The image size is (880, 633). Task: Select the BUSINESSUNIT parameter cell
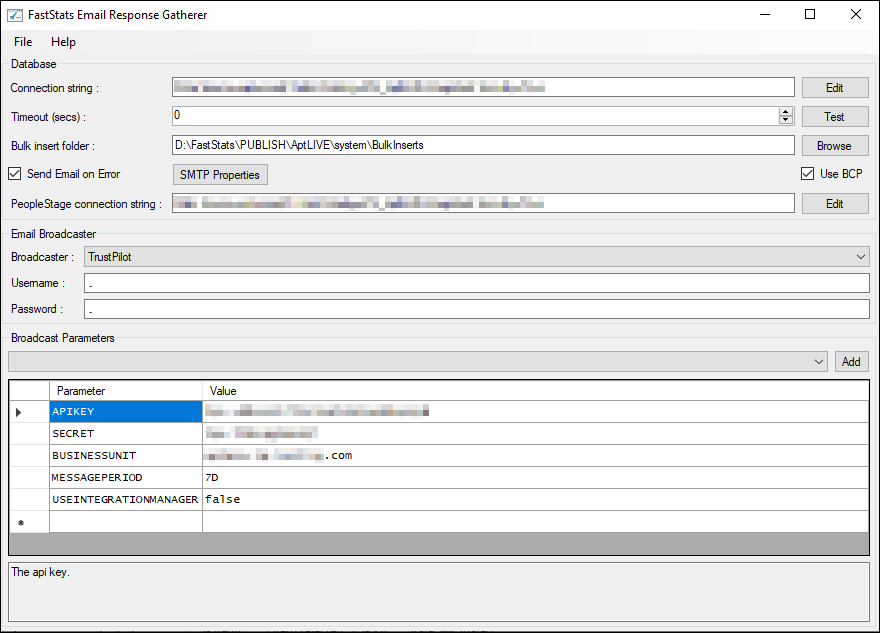pyautogui.click(x=126, y=456)
